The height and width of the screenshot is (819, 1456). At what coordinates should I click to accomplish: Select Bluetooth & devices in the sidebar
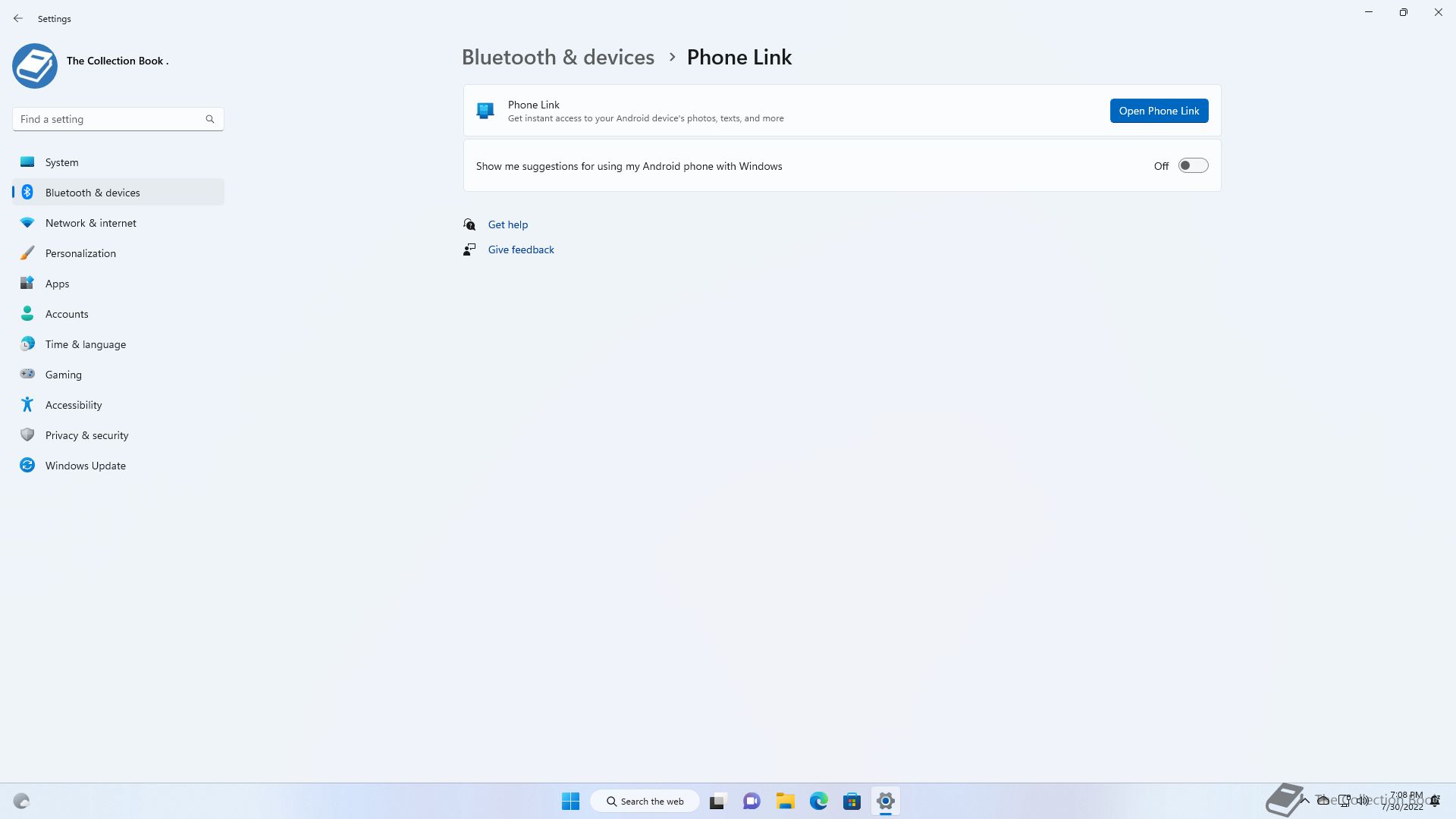[118, 193]
